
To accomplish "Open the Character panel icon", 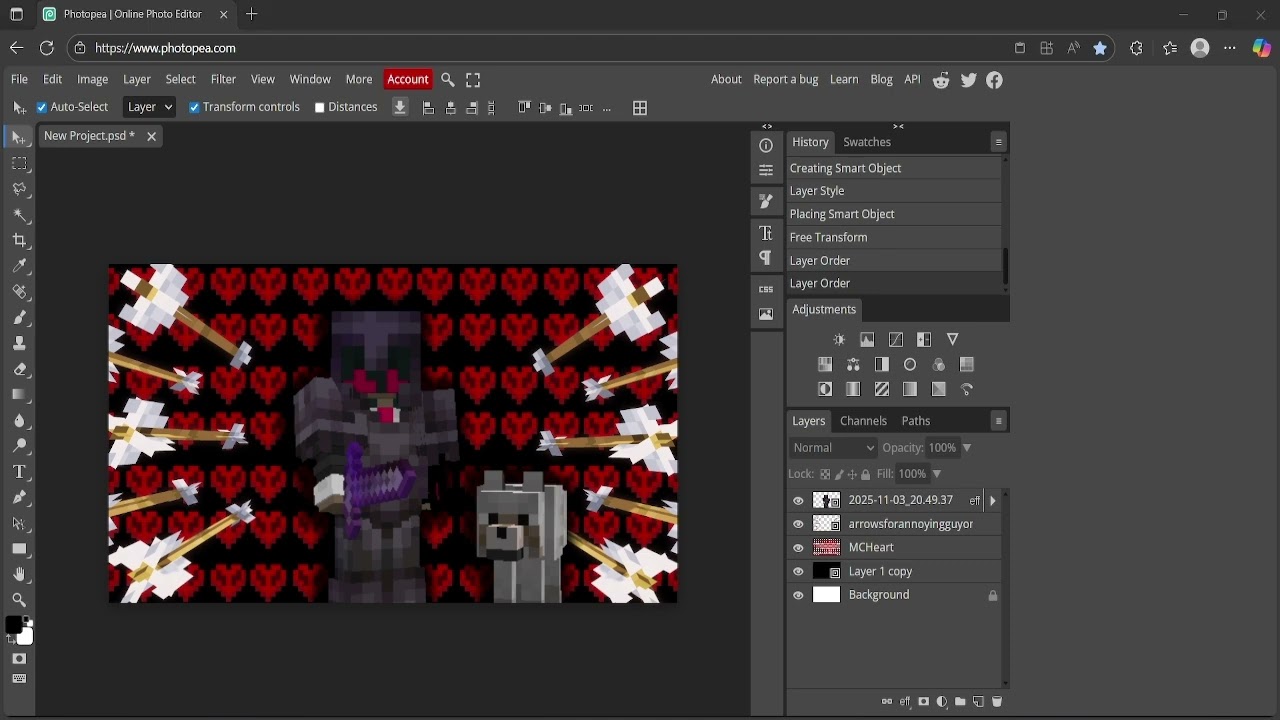I will point(766,233).
